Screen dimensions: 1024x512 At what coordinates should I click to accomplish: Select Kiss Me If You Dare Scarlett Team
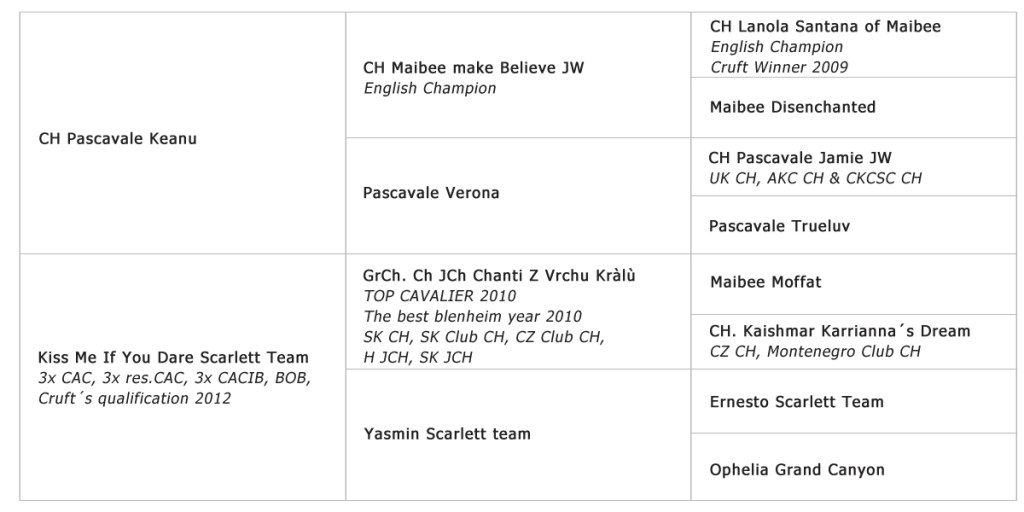pos(173,358)
